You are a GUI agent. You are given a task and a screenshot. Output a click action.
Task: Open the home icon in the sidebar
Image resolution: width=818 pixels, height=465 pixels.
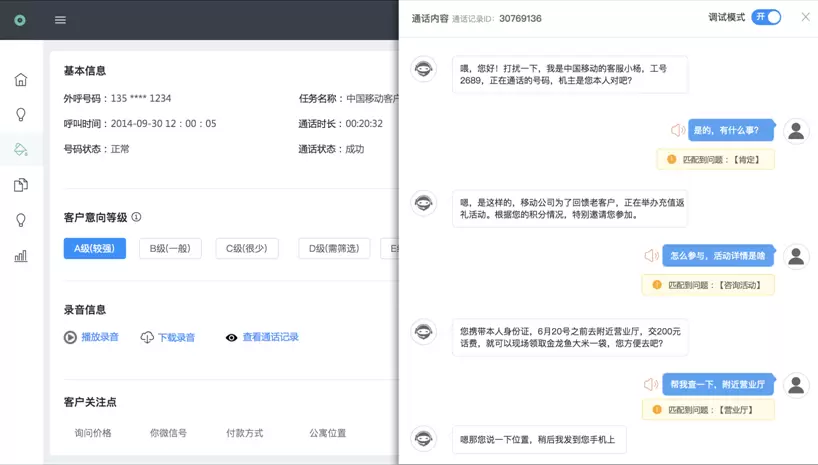(x=21, y=80)
